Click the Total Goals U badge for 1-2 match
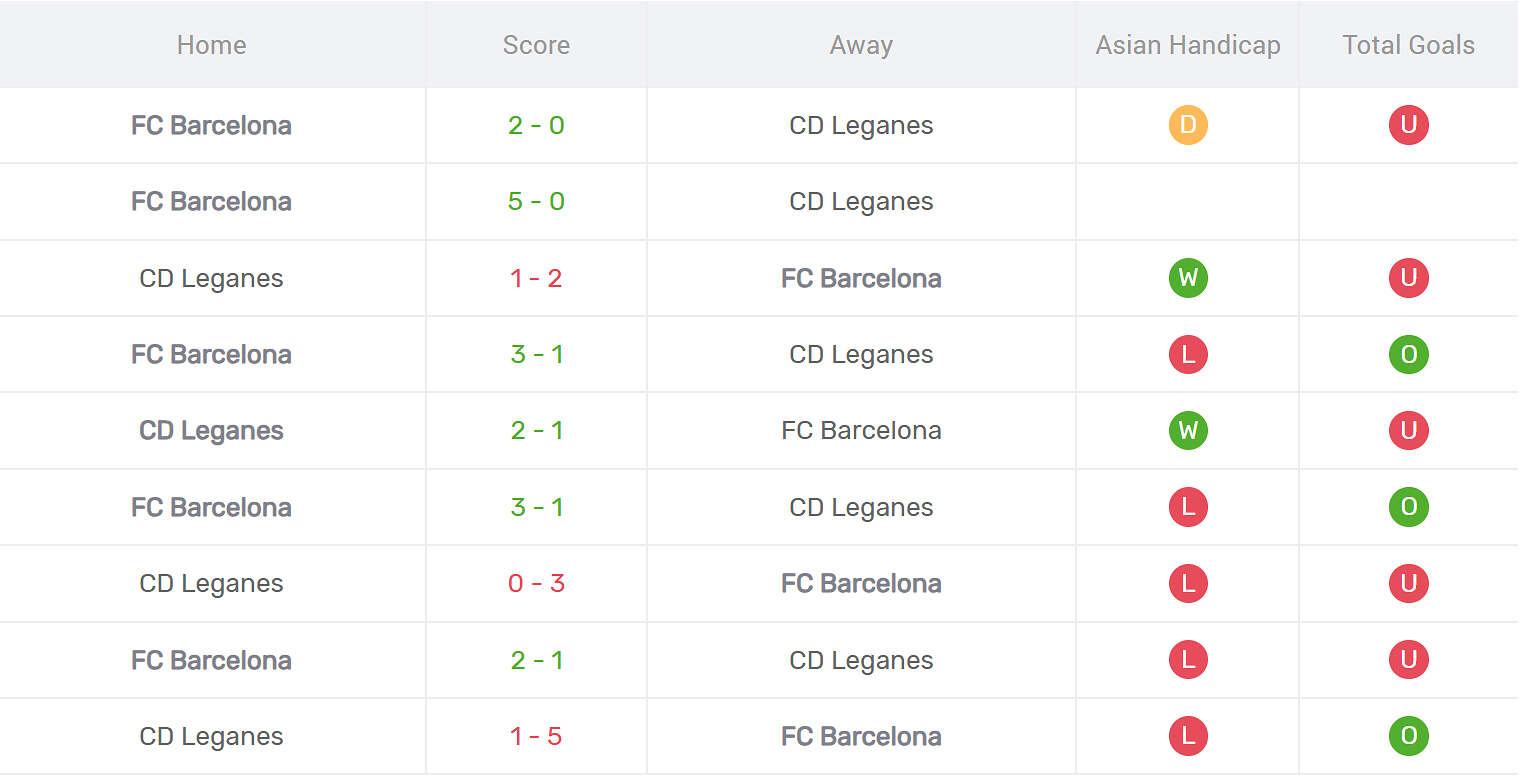1521x781 pixels. pos(1408,278)
